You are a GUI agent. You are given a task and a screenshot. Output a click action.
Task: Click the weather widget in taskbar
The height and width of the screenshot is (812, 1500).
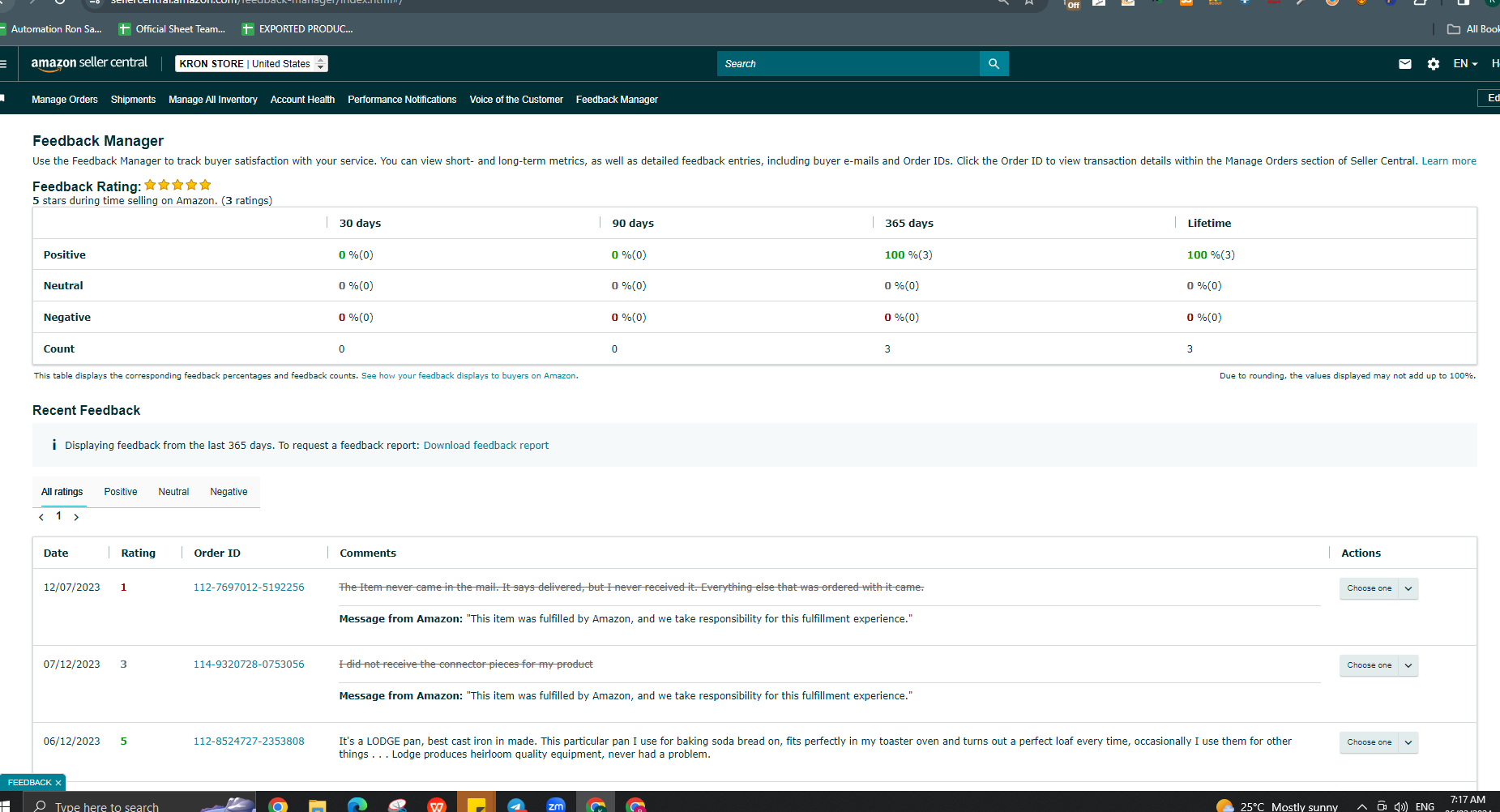click(x=1277, y=806)
